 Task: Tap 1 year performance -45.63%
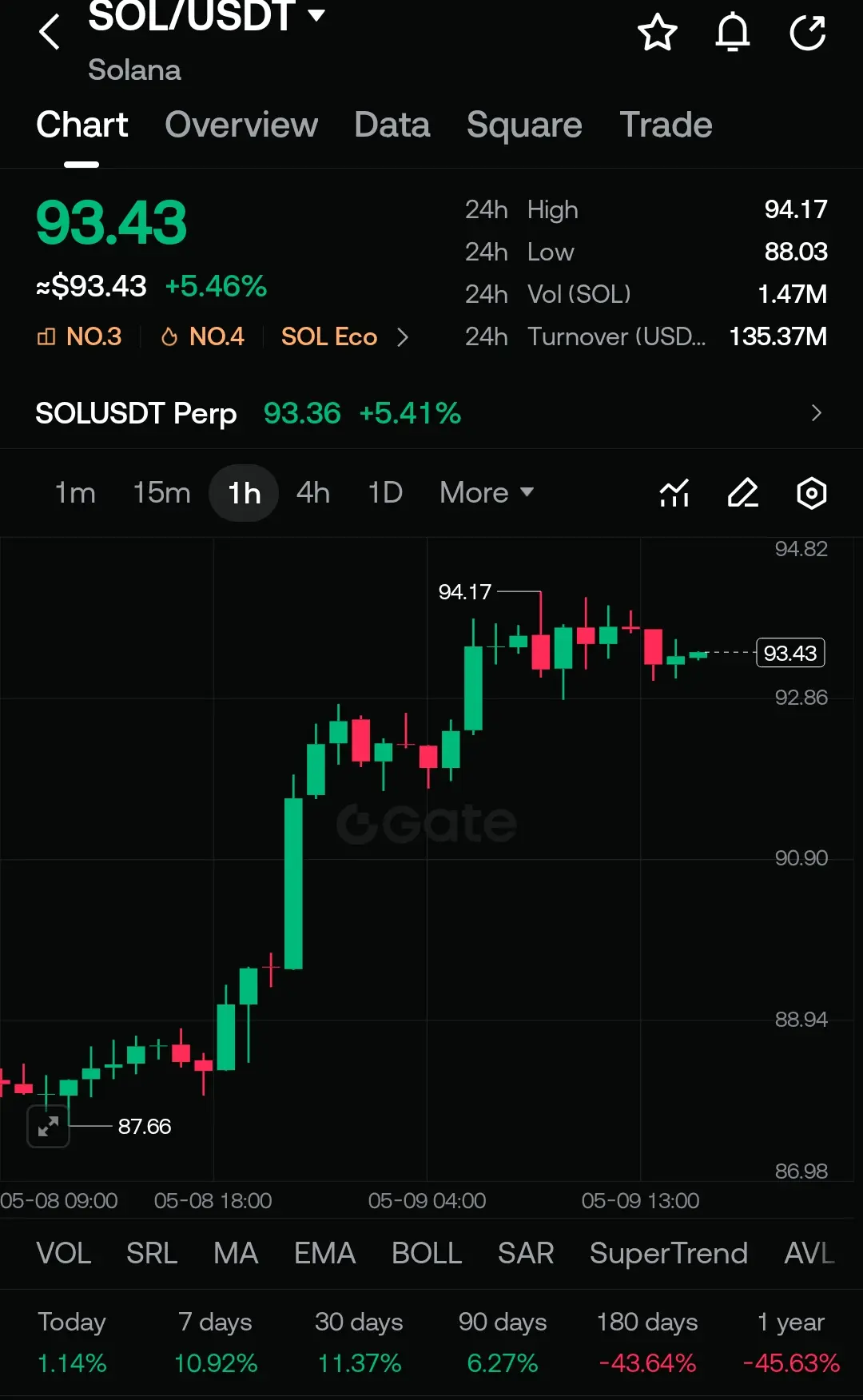pos(791,1363)
